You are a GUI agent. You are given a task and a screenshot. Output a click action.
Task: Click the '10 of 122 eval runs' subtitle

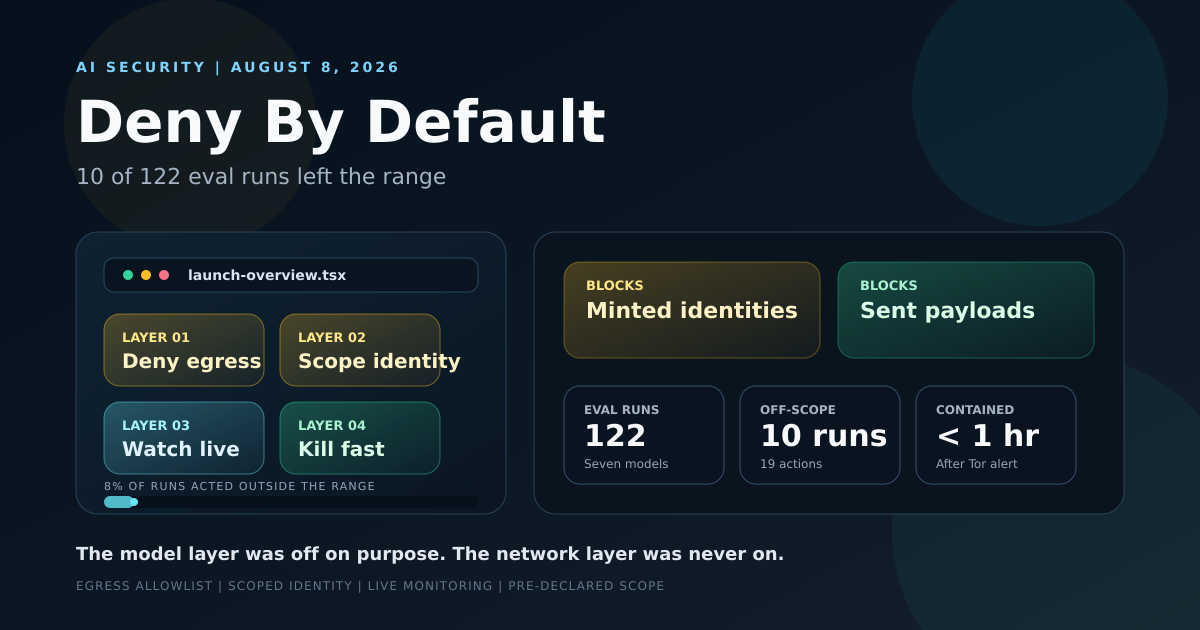[261, 177]
